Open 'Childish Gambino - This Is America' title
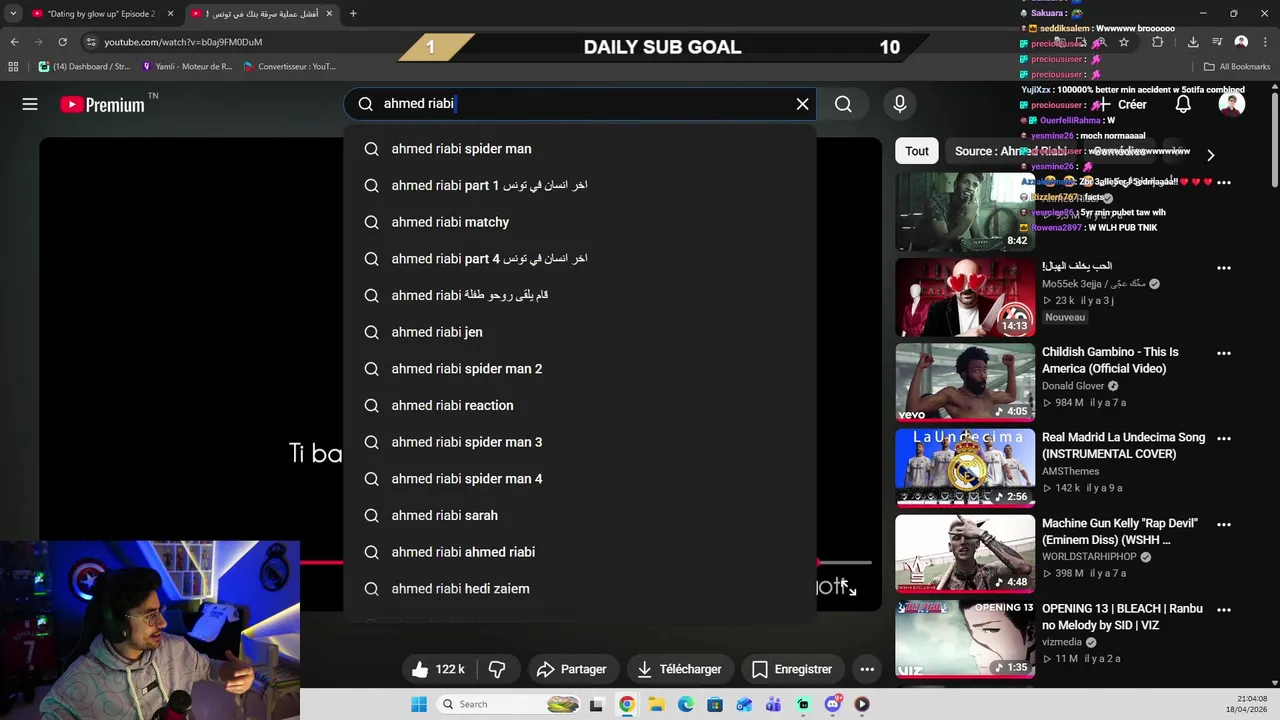The image size is (1280, 720). tap(1110, 360)
